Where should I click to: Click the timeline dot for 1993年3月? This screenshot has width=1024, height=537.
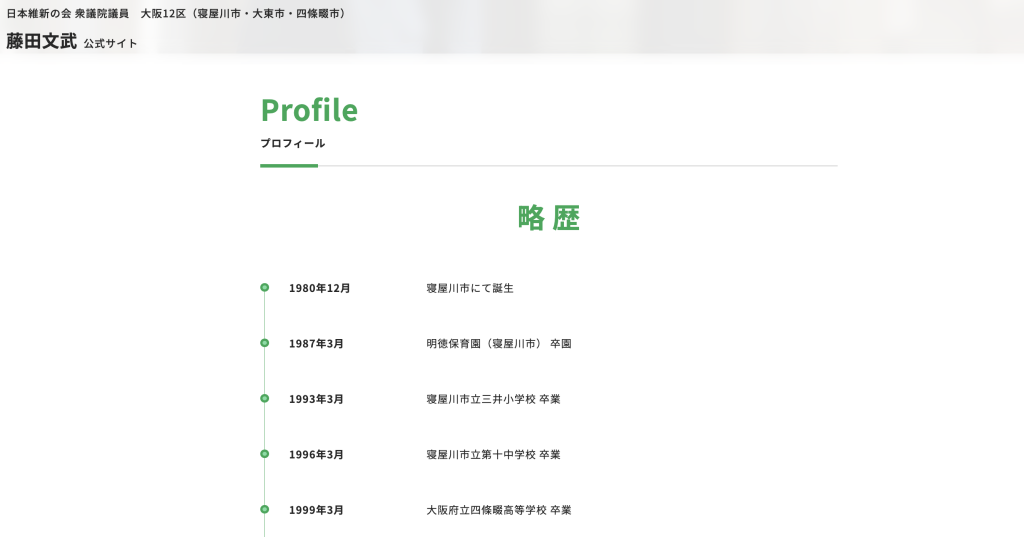coord(265,398)
